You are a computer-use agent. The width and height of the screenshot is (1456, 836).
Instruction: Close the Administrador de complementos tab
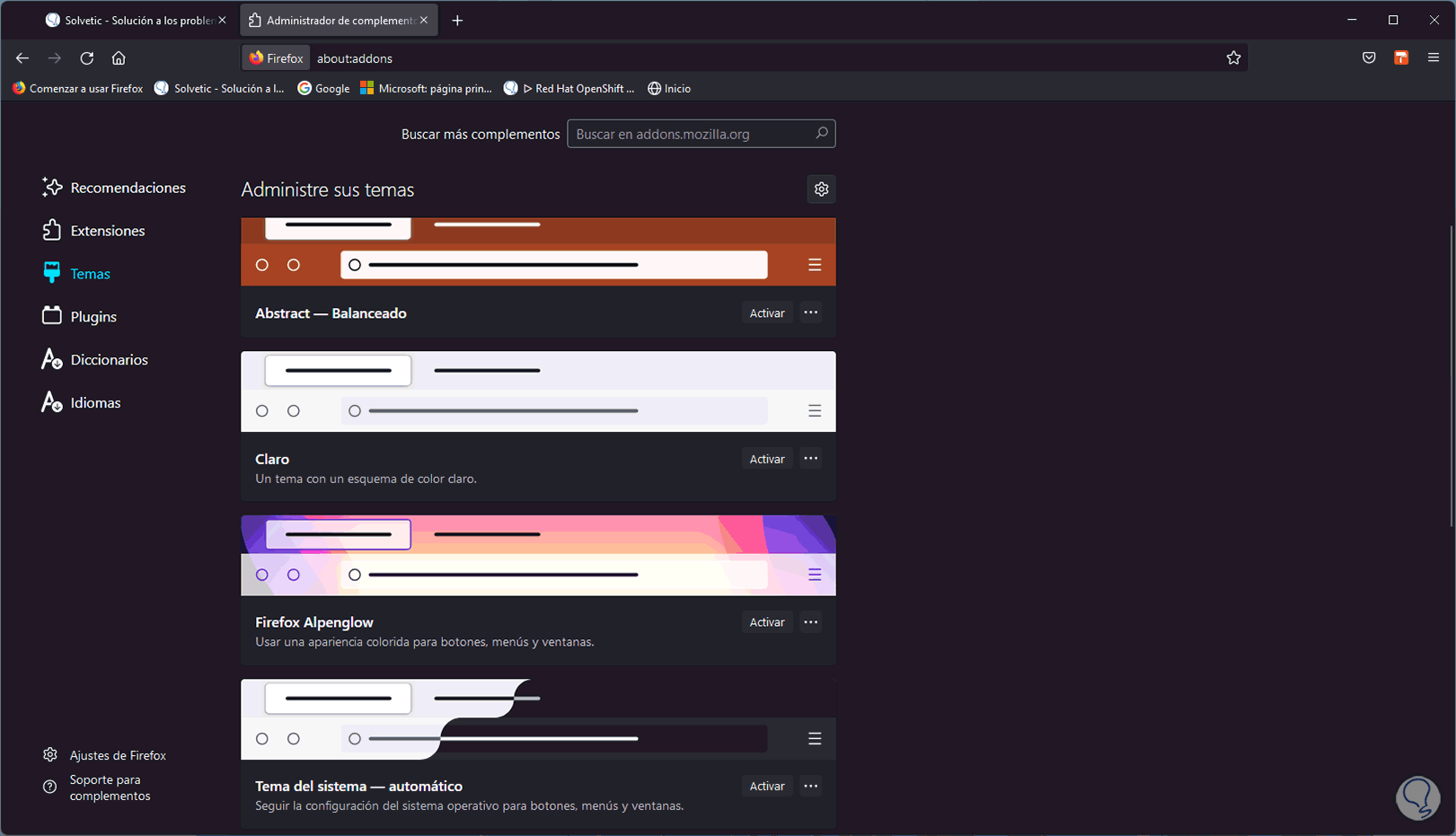pos(424,20)
